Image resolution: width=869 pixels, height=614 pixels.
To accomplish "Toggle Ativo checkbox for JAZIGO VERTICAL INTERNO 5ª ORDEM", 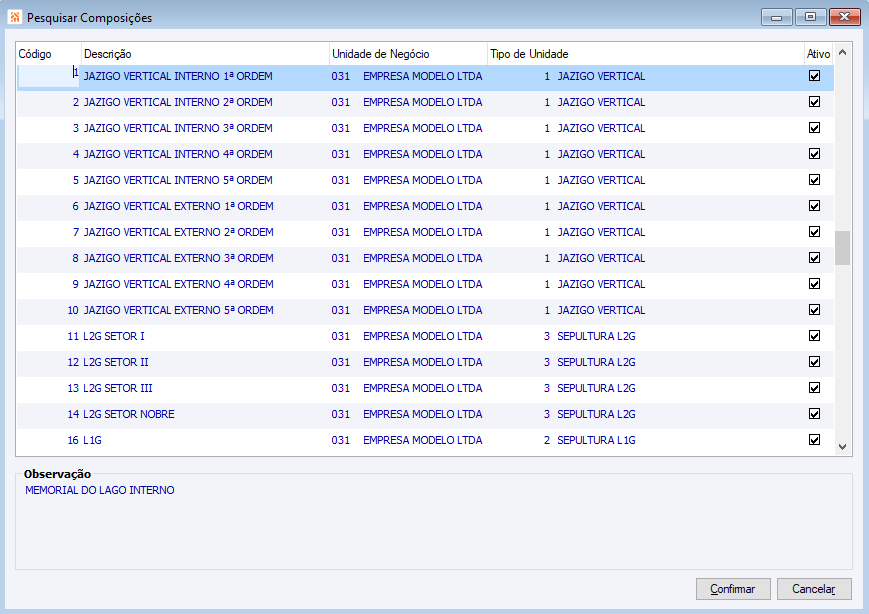I will 814,180.
